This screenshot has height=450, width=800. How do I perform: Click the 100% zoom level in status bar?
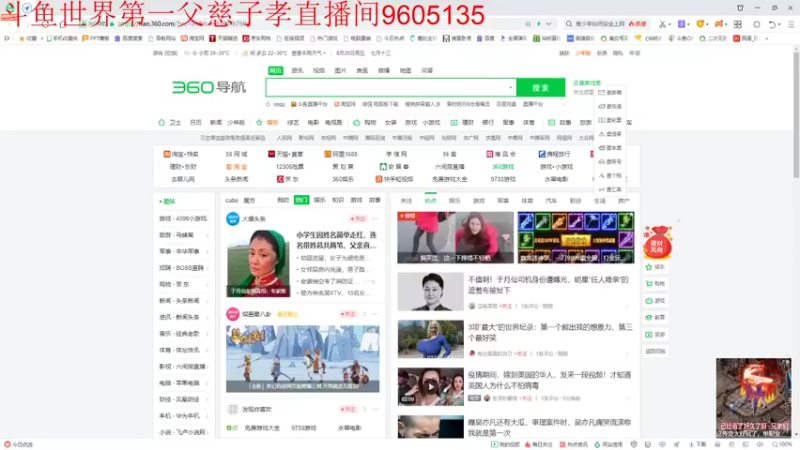click(783, 444)
